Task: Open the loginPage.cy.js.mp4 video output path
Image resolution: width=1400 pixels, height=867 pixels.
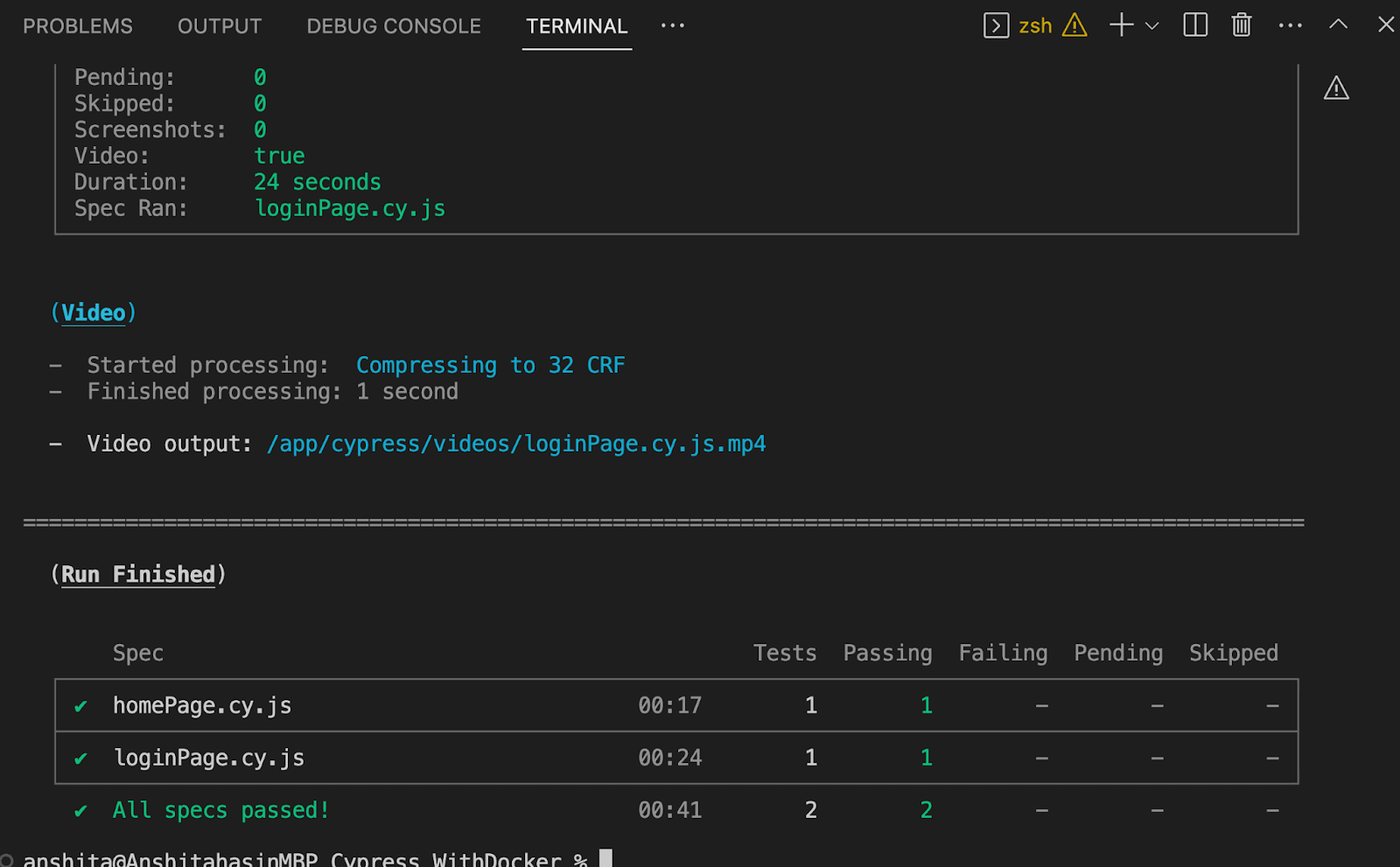Action: pos(516,444)
